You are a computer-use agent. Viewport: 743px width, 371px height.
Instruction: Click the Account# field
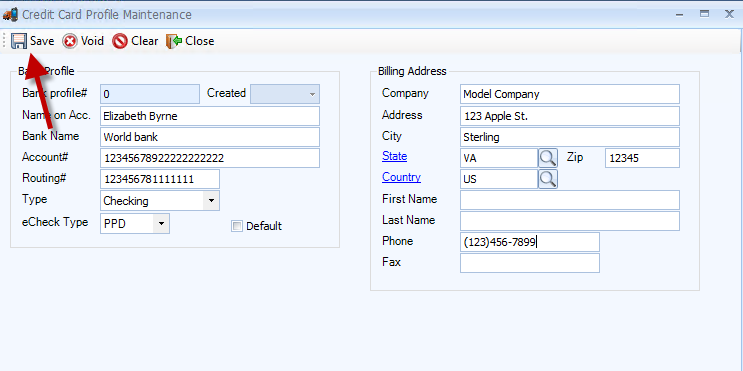click(x=210, y=158)
